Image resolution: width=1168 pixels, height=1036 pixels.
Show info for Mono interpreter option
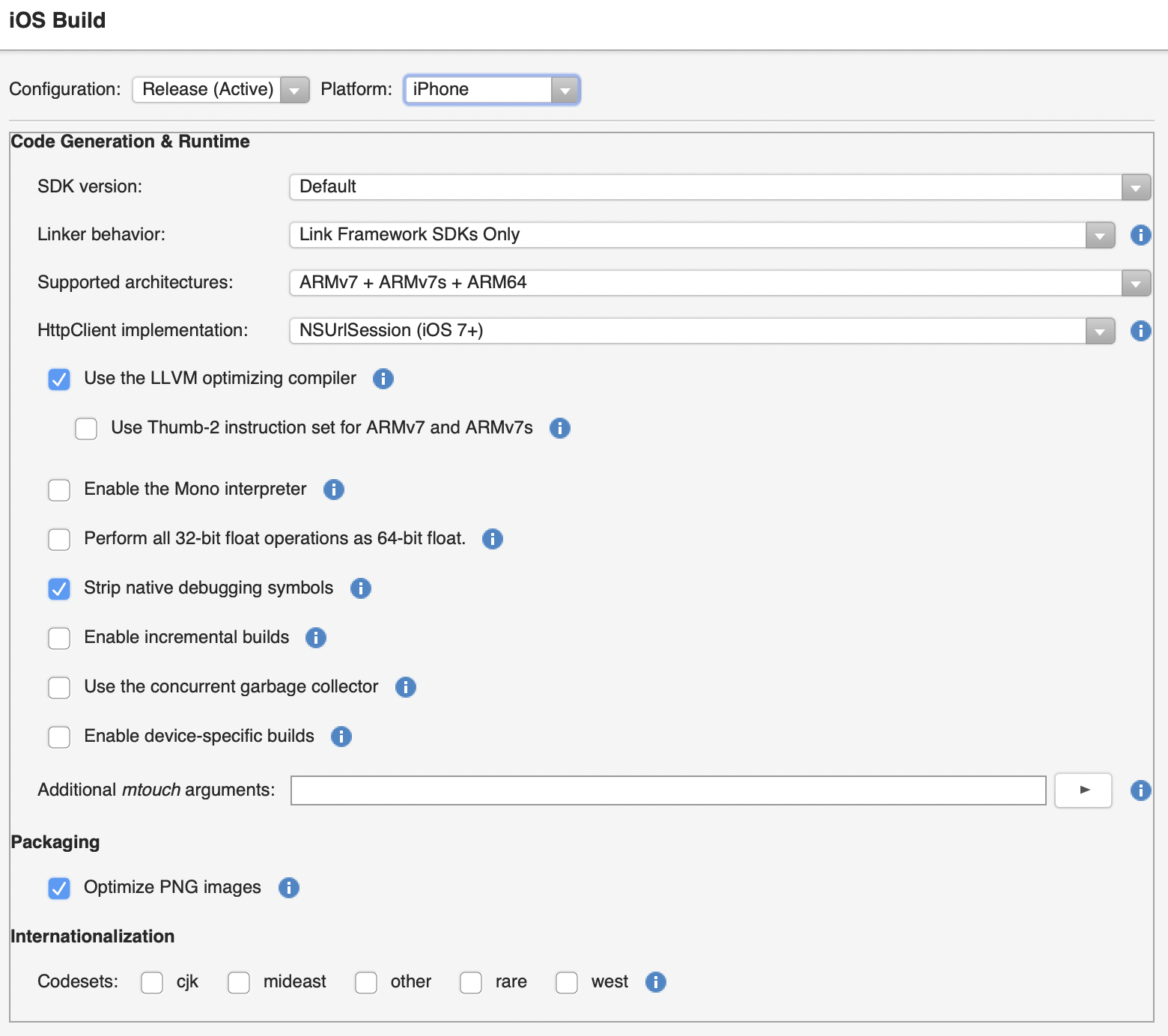point(334,490)
